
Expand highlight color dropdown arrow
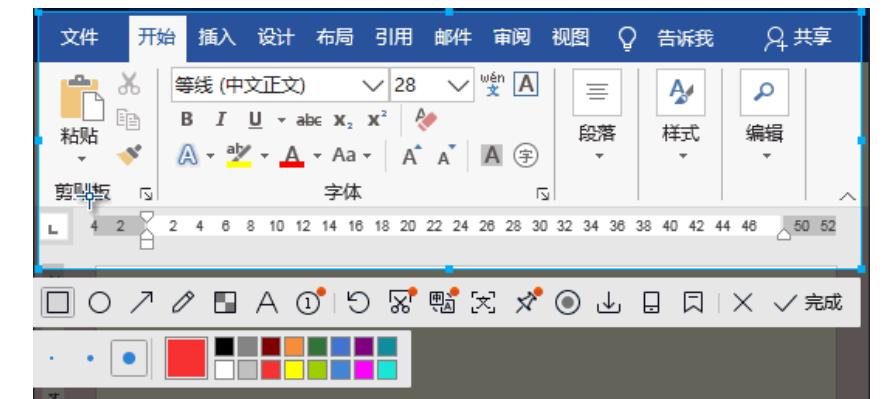[x=264, y=155]
